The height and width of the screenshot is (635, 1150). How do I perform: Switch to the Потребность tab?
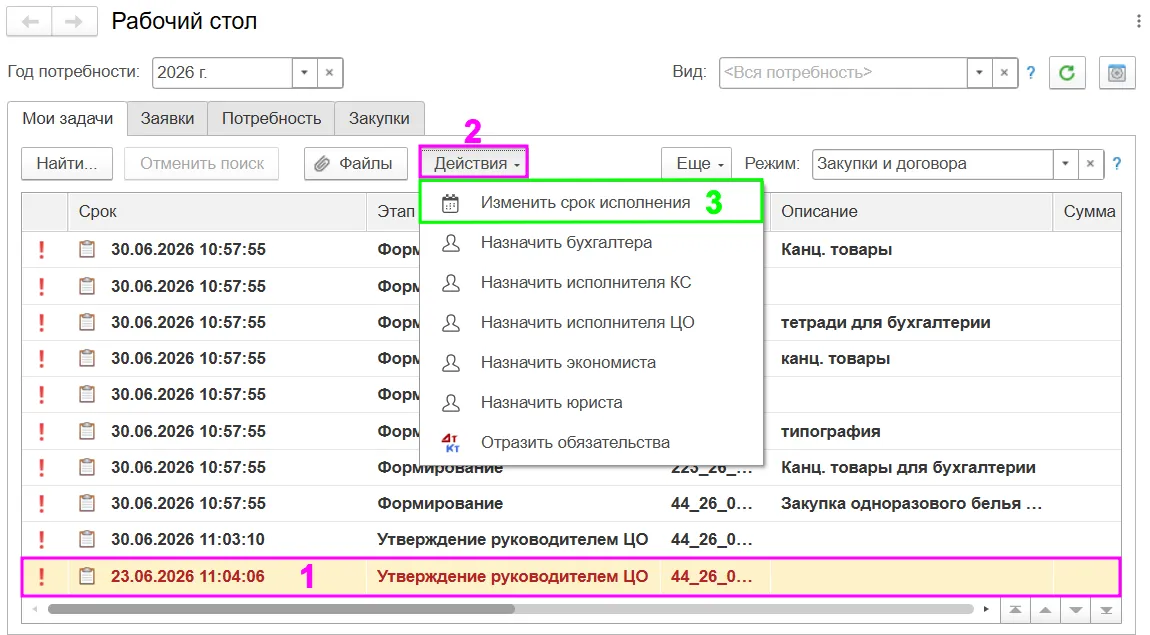(271, 119)
